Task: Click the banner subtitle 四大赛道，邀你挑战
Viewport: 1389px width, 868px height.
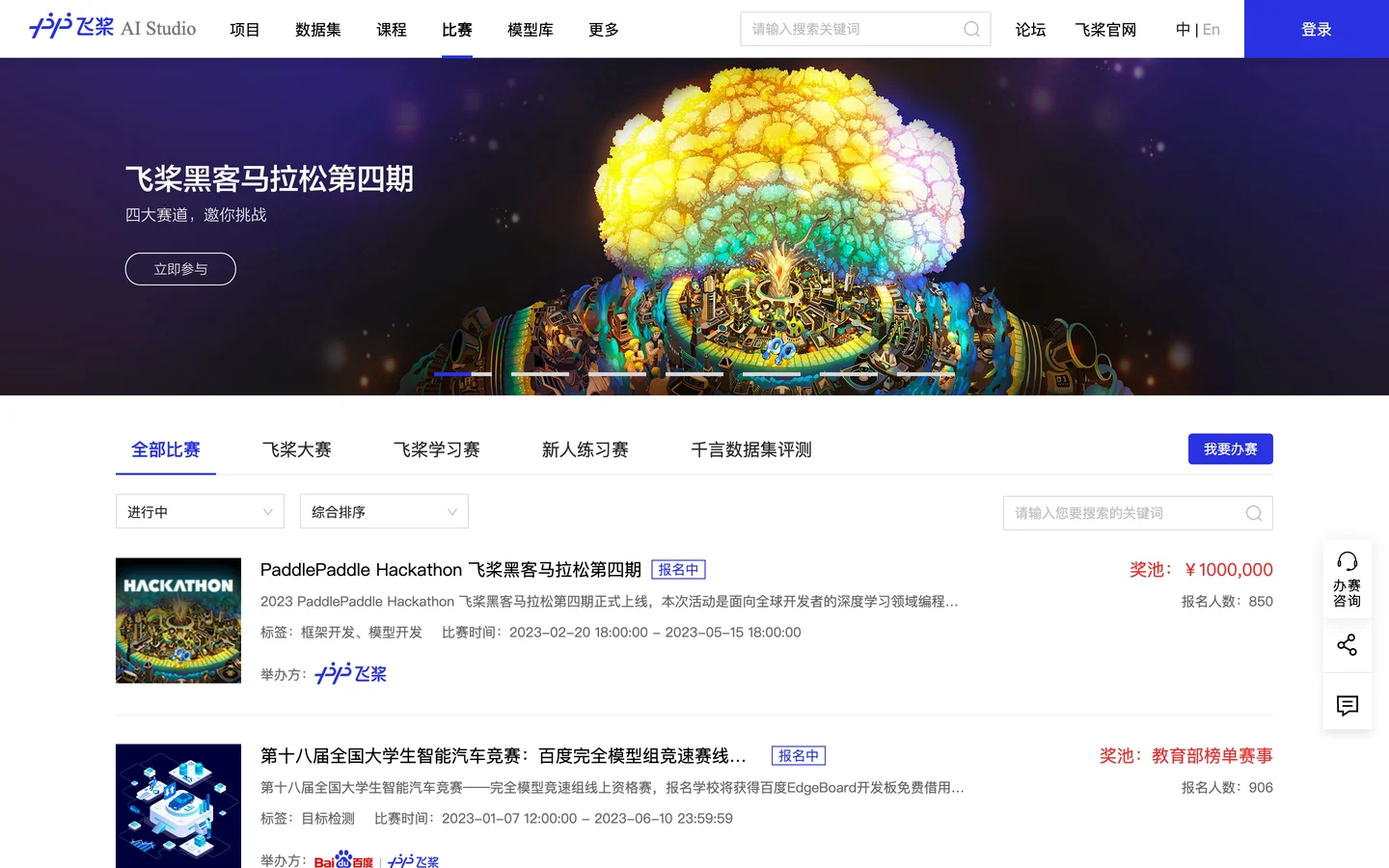Action: (196, 215)
